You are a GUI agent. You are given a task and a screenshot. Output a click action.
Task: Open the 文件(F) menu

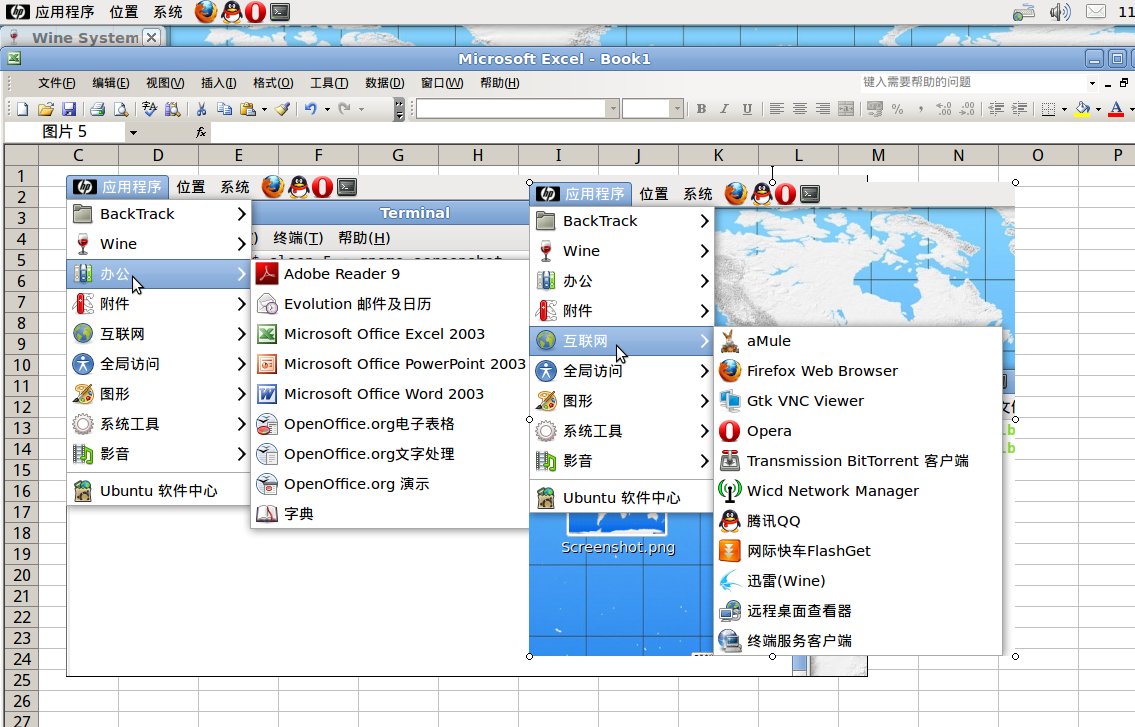[56, 83]
